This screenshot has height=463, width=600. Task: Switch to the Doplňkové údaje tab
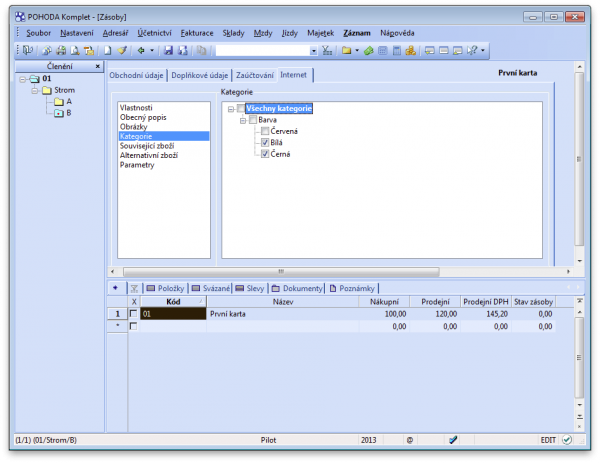pyautogui.click(x=200, y=75)
